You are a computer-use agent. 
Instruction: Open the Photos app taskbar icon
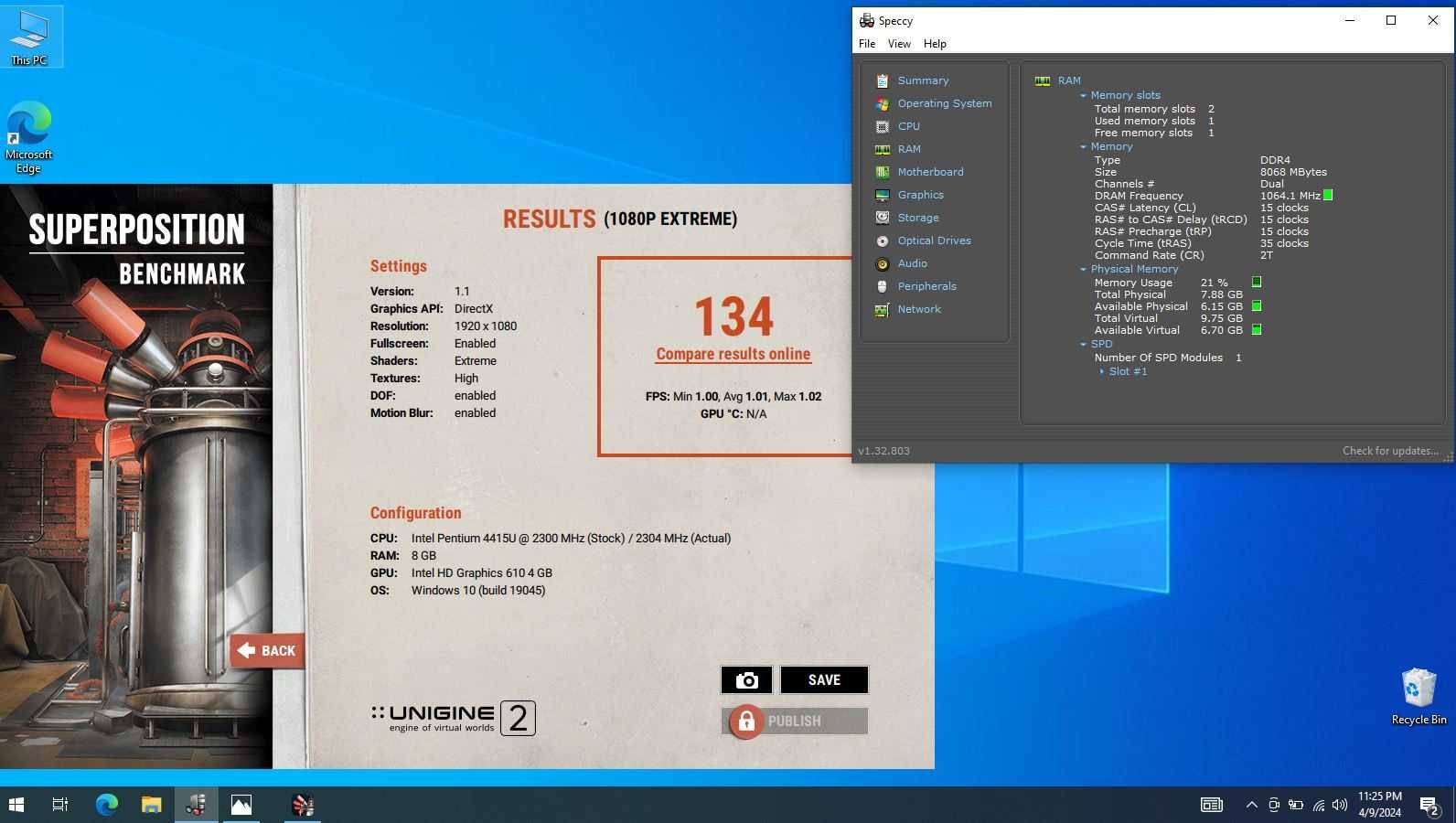tap(241, 805)
